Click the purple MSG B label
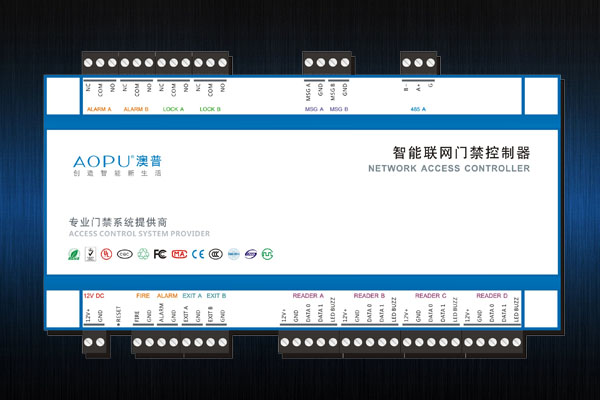Image resolution: width=600 pixels, height=400 pixels. pos(339,109)
